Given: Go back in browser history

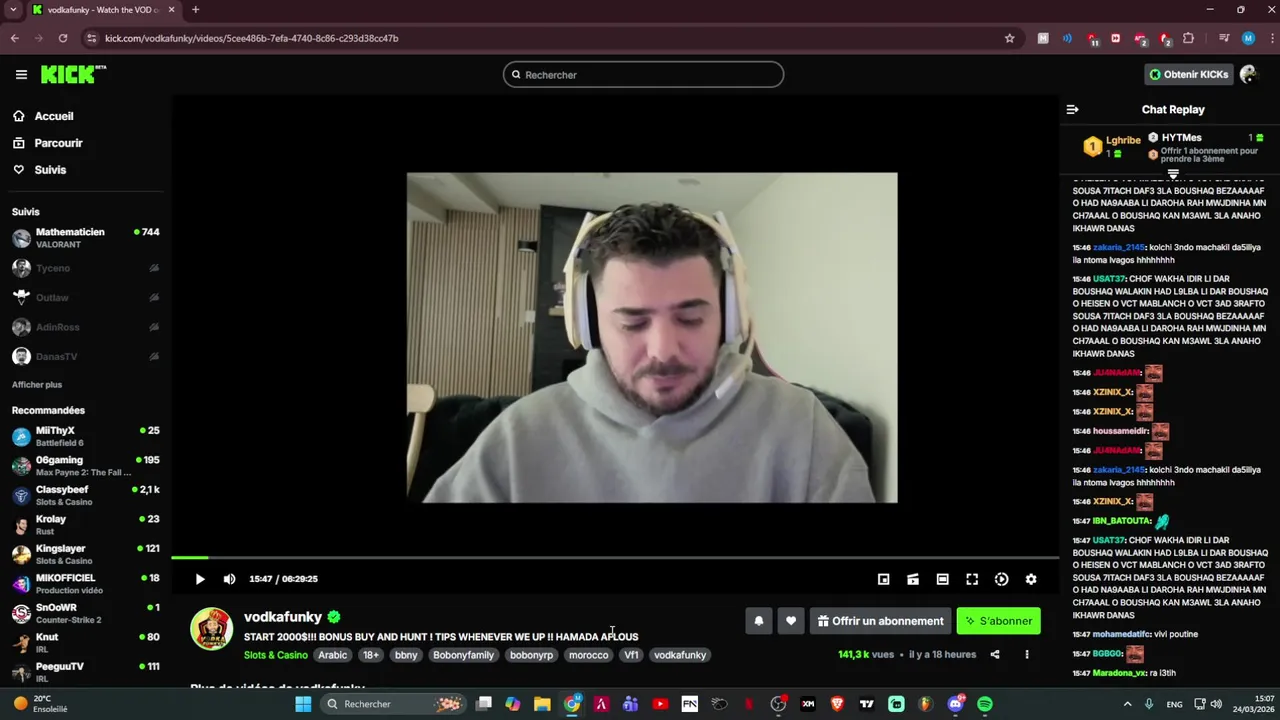Looking at the screenshot, I should [15, 38].
